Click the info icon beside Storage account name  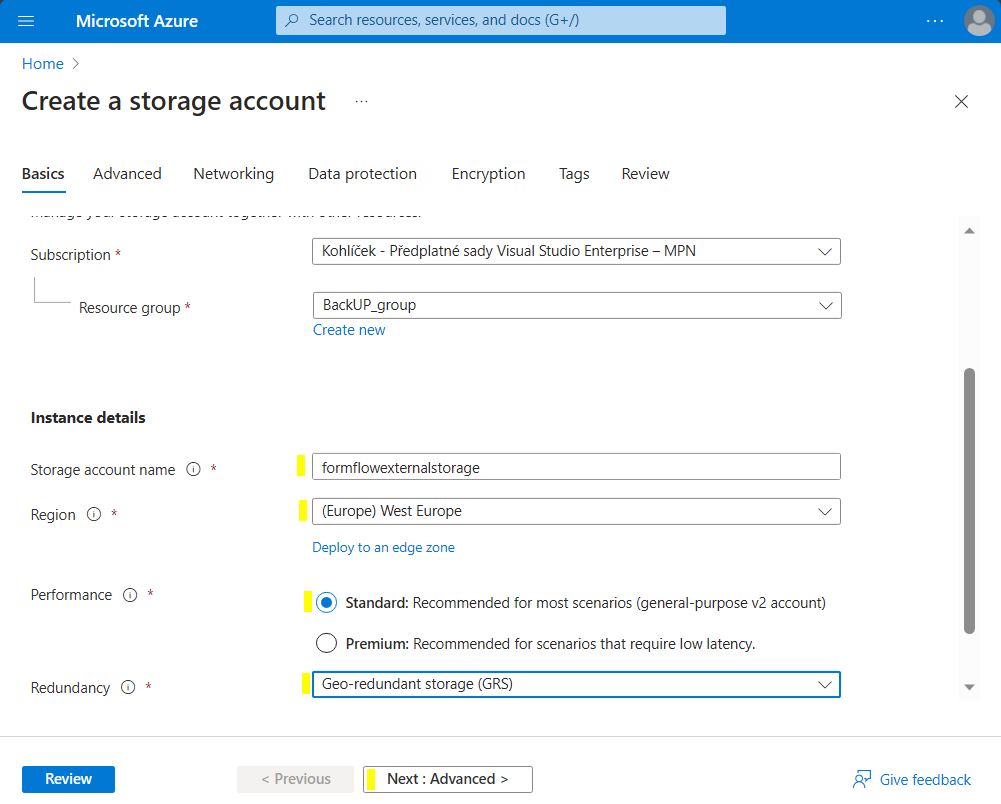pyautogui.click(x=194, y=470)
